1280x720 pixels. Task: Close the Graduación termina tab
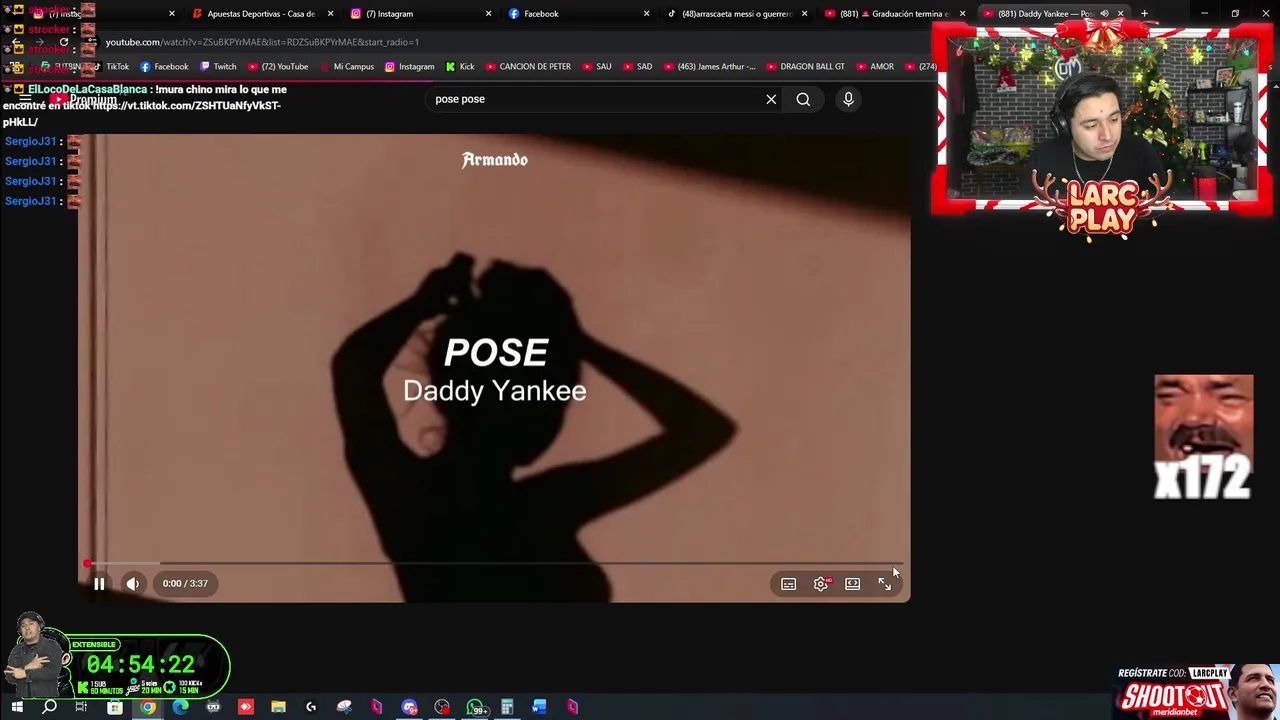(962, 14)
